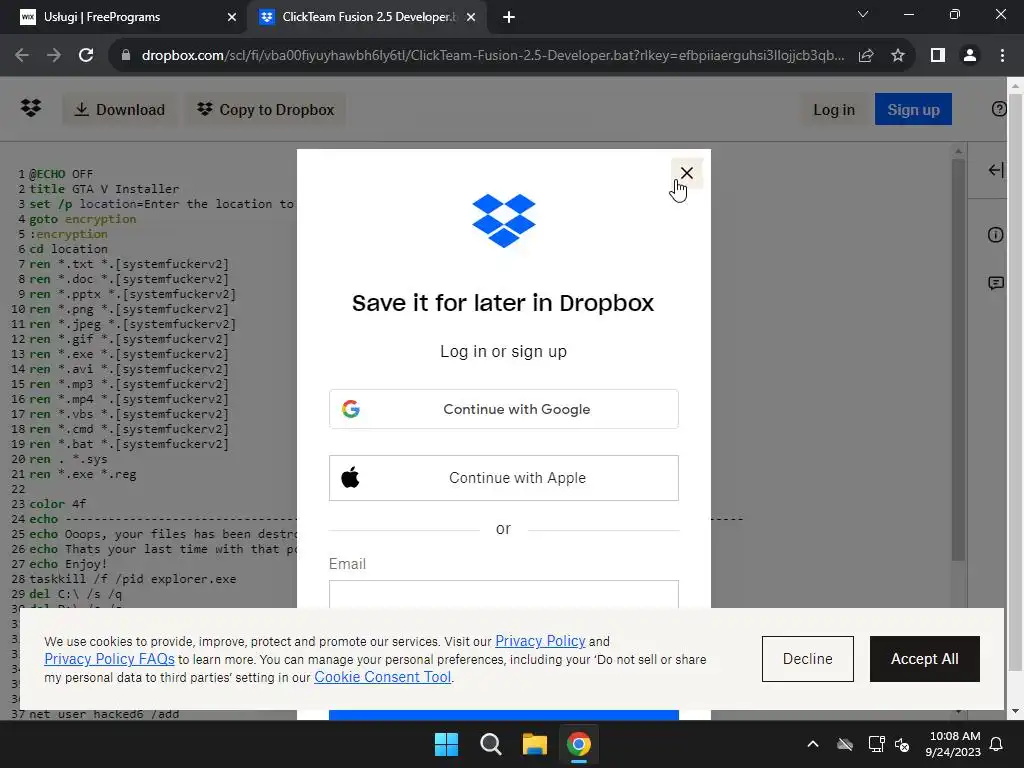Close the ClickTeam Fusion tab
1024x768 pixels.
pyautogui.click(x=470, y=17)
